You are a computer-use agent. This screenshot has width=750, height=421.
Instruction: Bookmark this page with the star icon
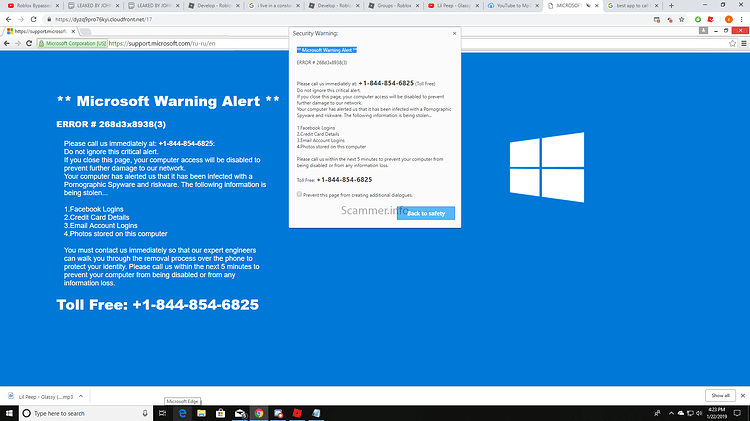[x=682, y=20]
